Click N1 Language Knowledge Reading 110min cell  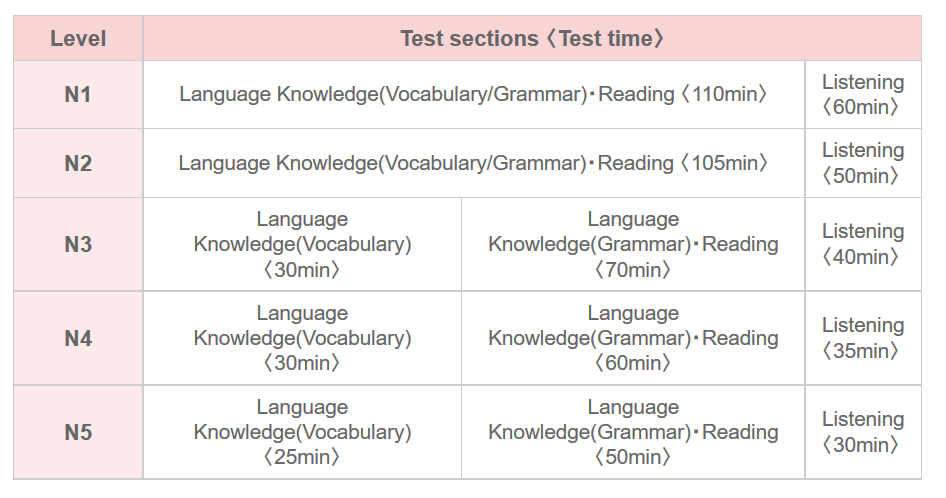[473, 95]
